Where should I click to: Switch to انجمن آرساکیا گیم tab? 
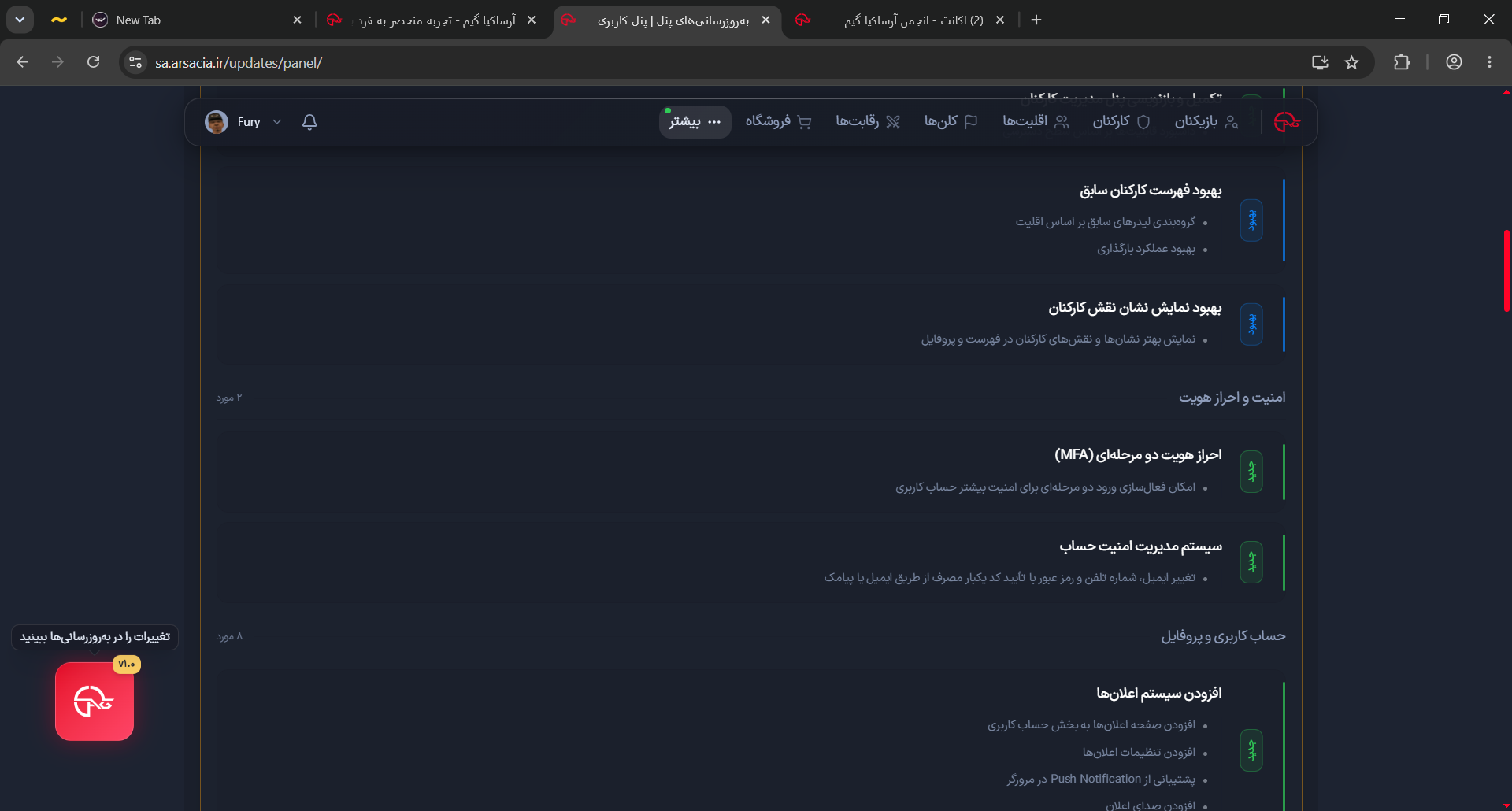[x=902, y=20]
